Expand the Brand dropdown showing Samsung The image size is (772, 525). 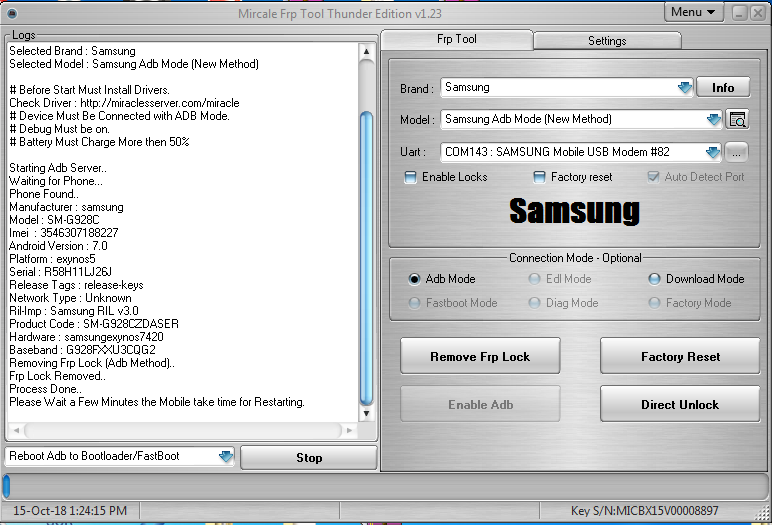[684, 88]
